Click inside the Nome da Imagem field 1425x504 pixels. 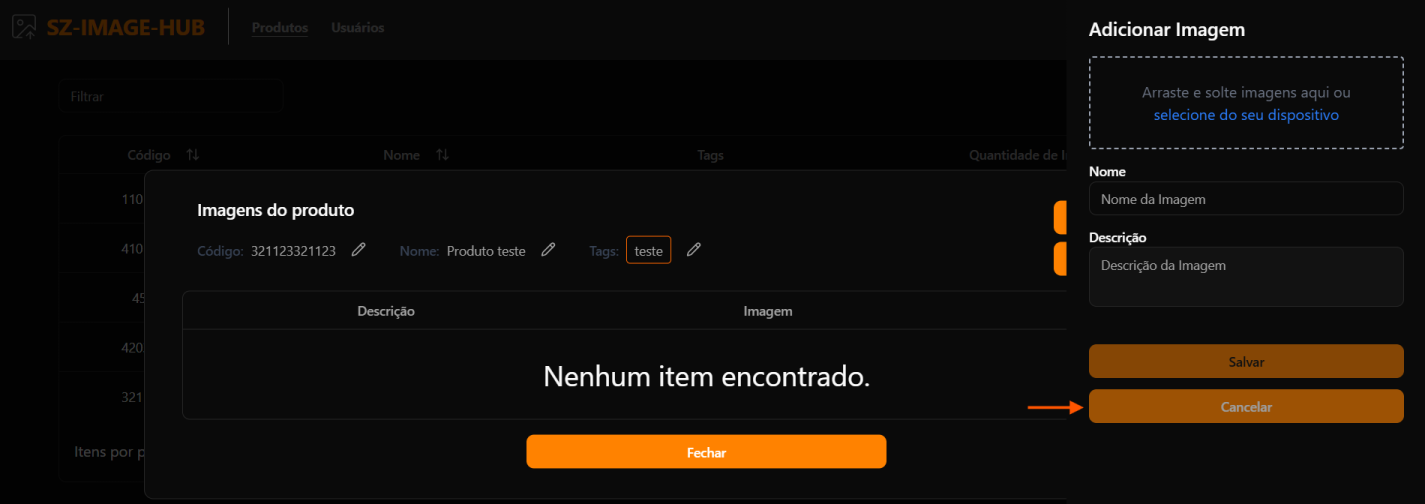tap(1246, 199)
